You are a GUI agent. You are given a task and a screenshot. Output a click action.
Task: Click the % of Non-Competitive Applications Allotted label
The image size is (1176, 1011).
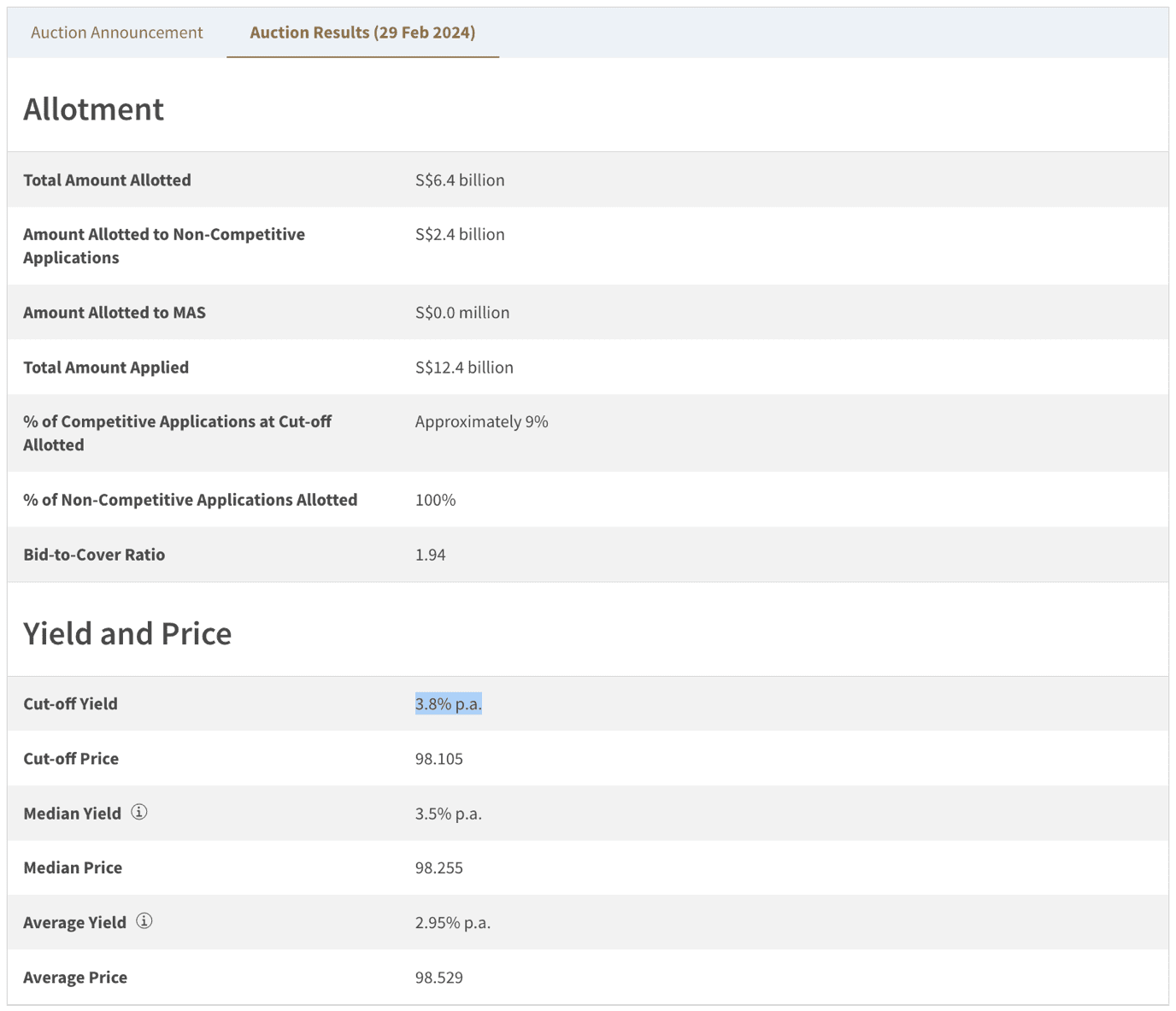[x=191, y=500]
